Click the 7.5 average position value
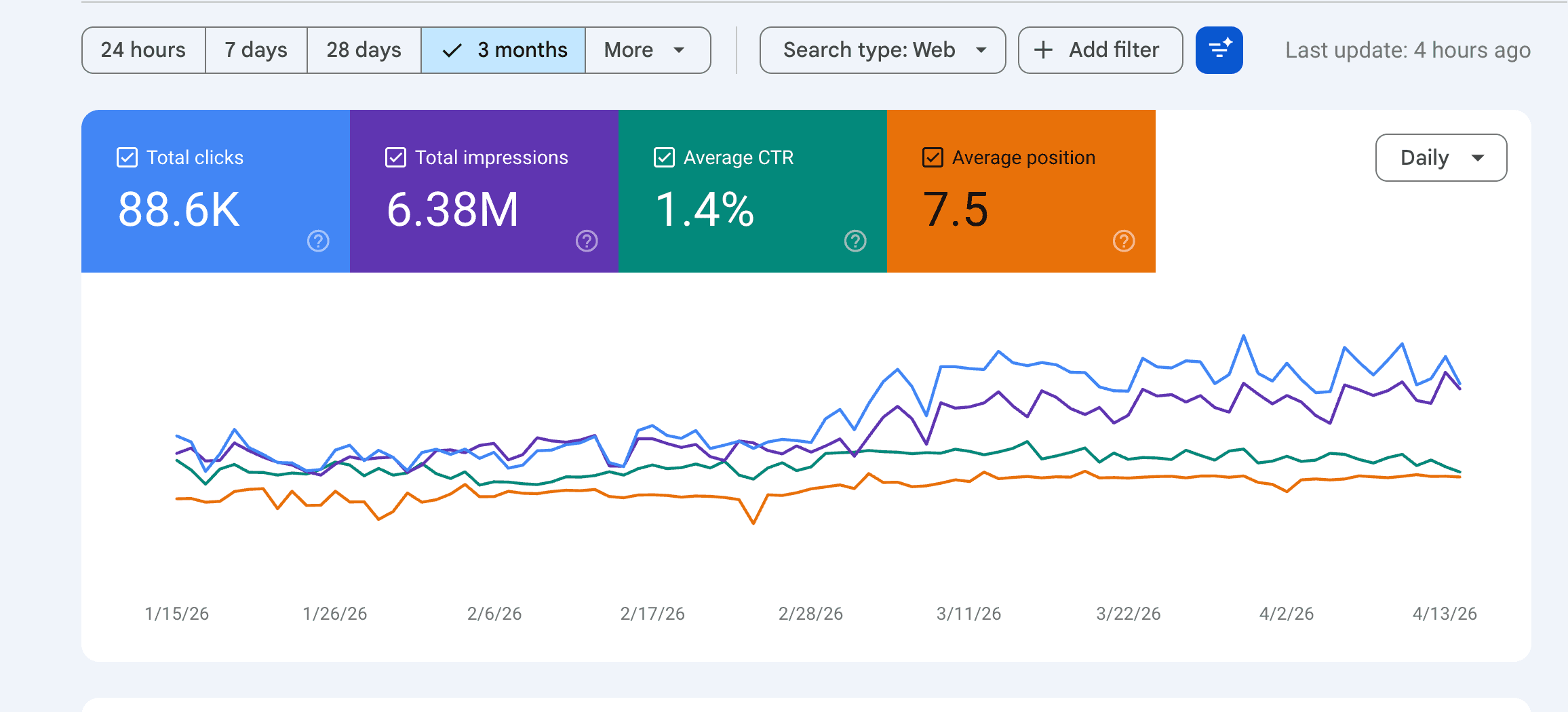 coord(956,210)
